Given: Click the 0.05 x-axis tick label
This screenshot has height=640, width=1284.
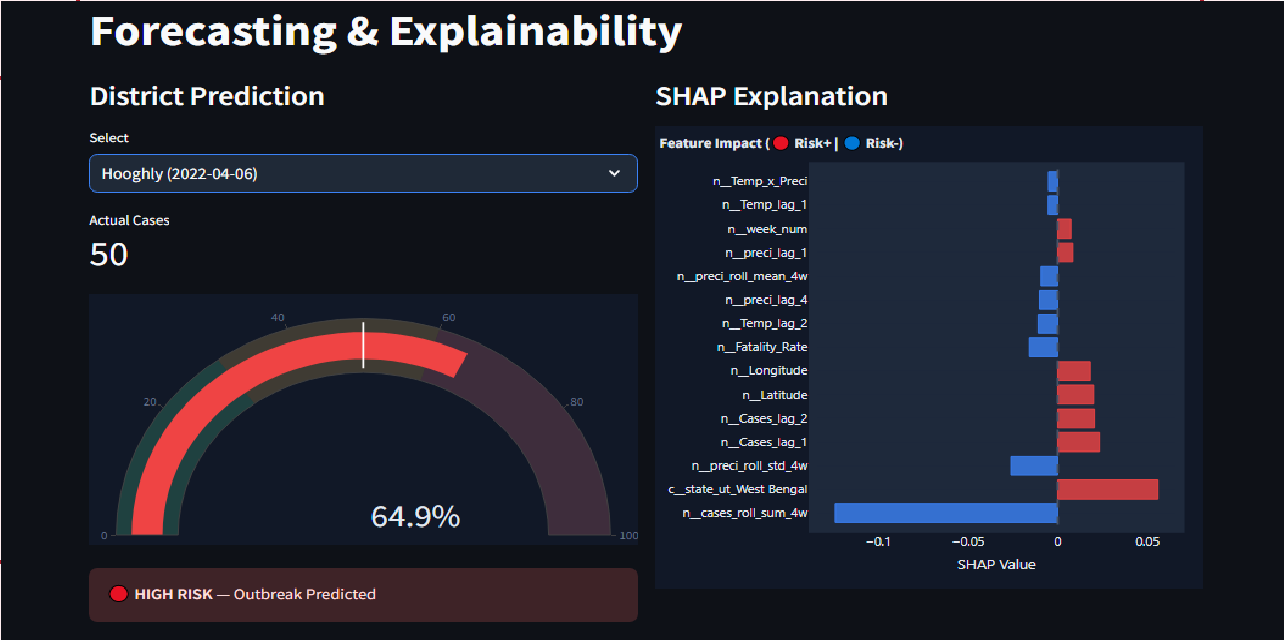Looking at the screenshot, I should pyautogui.click(x=1147, y=541).
